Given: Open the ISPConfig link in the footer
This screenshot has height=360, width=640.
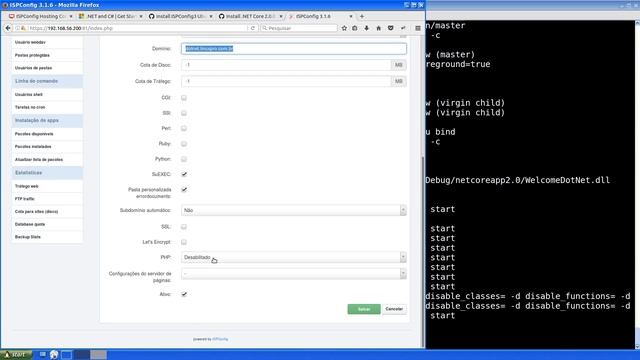Looking at the screenshot, I should coord(220,339).
